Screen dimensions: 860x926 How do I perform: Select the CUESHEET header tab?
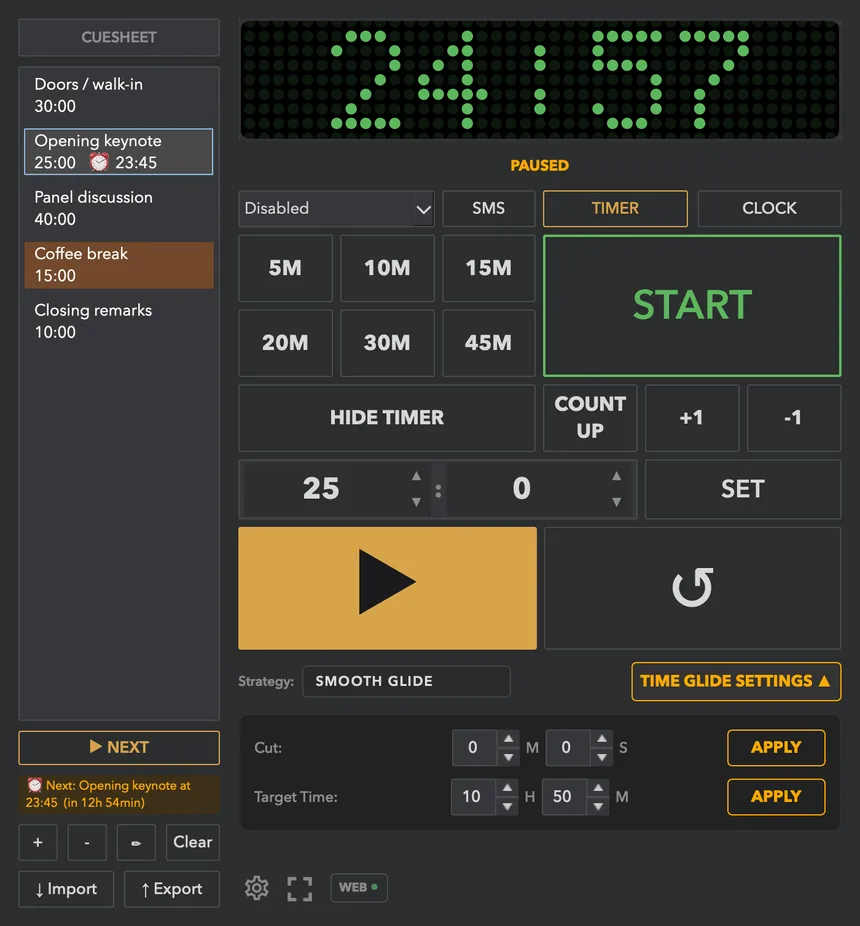[x=119, y=37]
